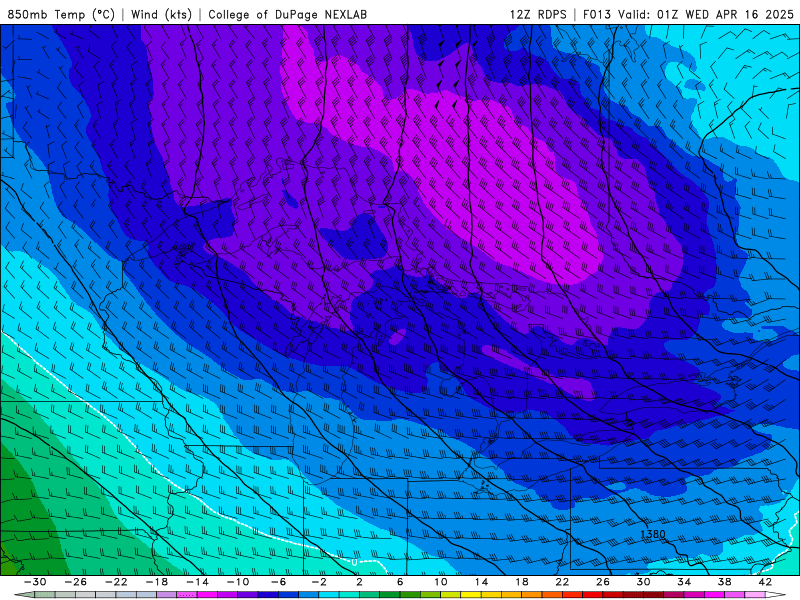Click the '10' colorbar label
The width and height of the screenshot is (800, 600).
click(x=441, y=582)
